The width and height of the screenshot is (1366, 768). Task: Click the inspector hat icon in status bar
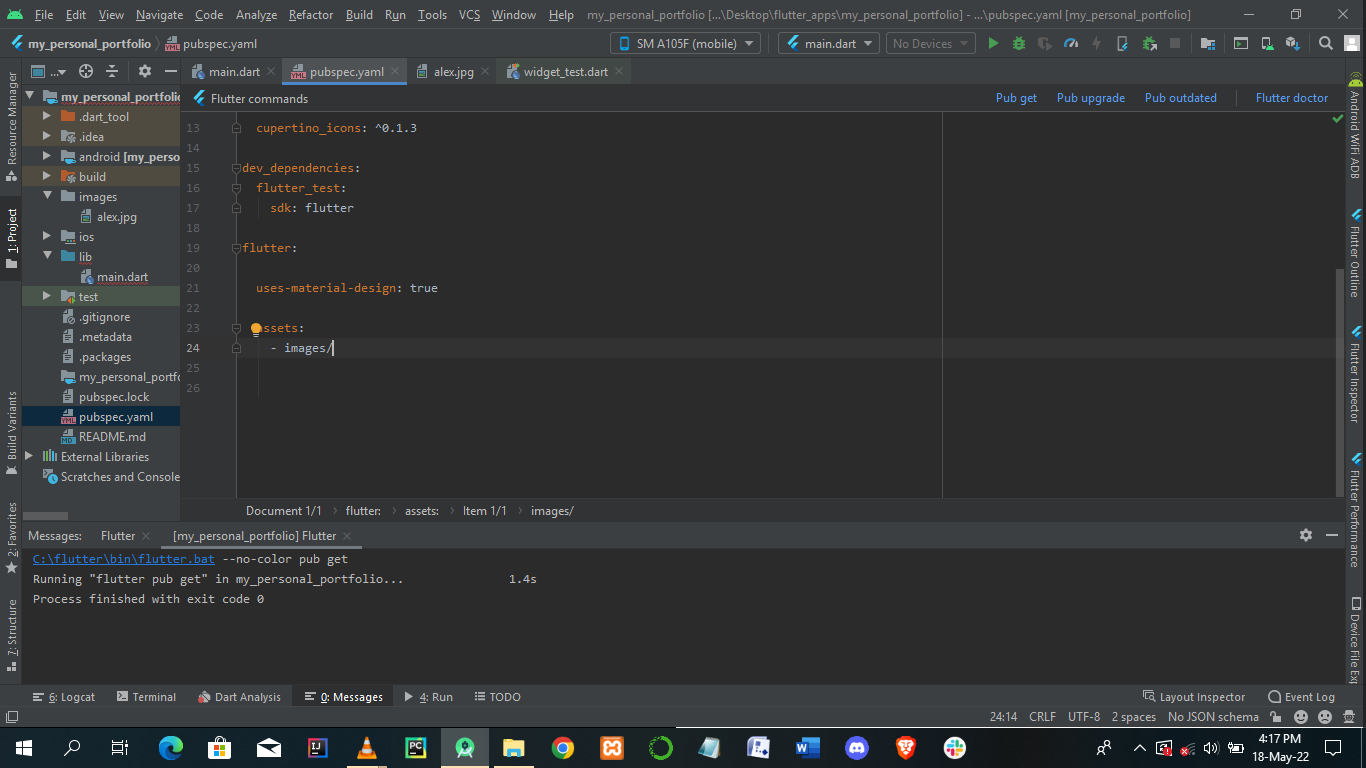(1350, 717)
